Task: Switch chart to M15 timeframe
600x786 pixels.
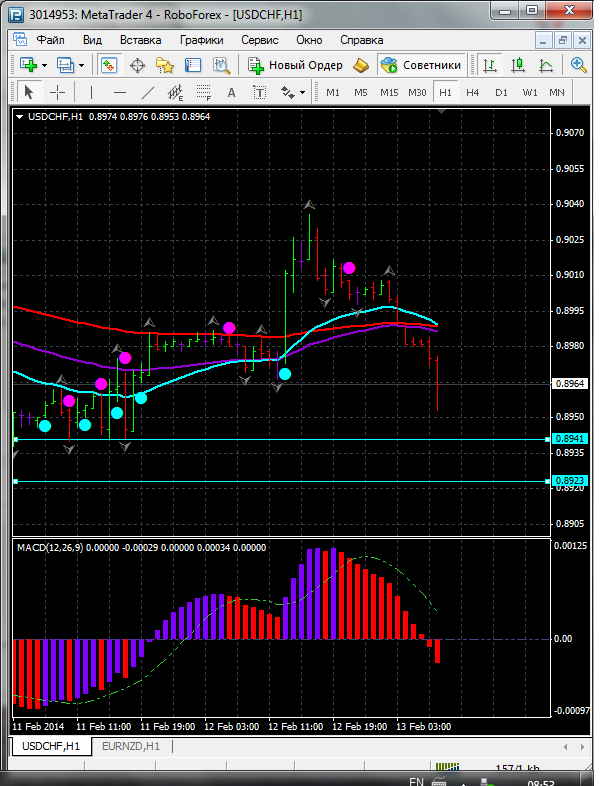Action: (389, 92)
